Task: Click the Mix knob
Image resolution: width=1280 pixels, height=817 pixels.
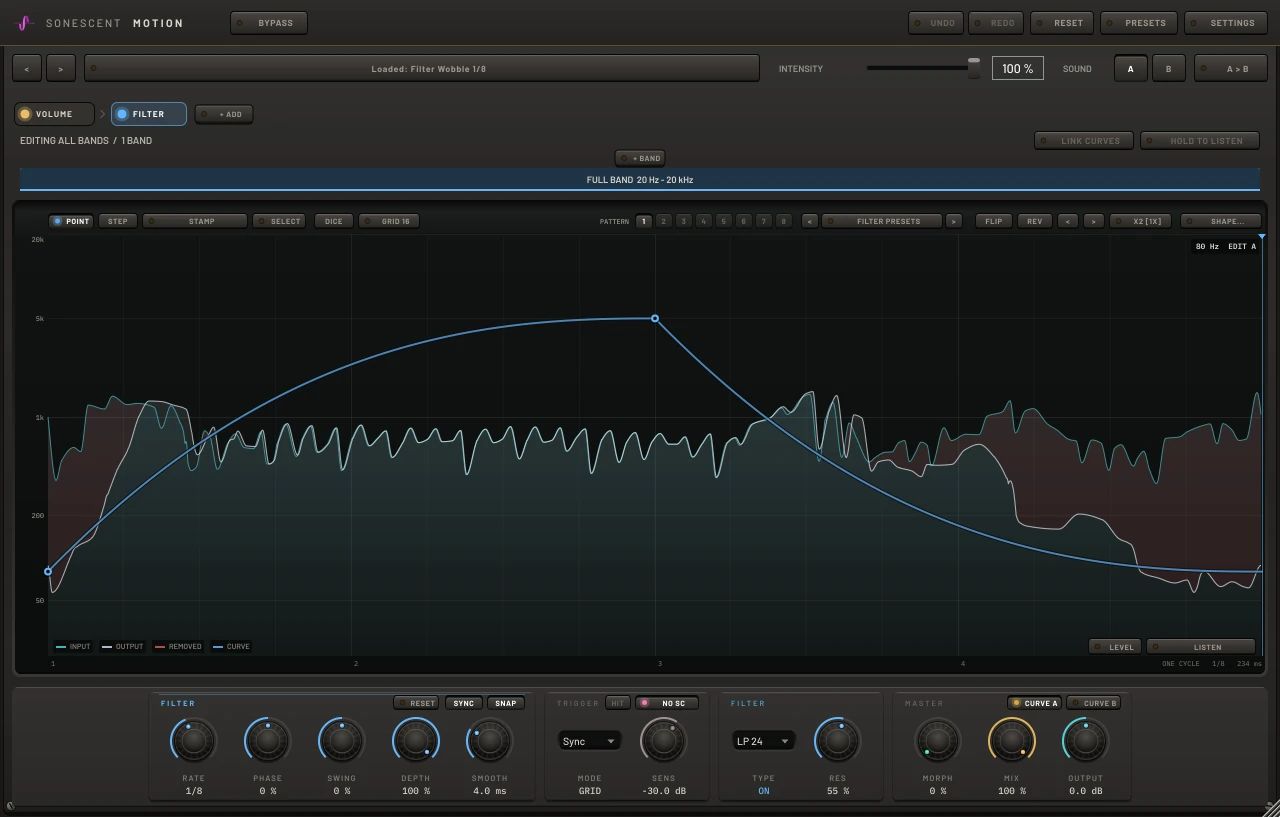Action: coord(1012,741)
